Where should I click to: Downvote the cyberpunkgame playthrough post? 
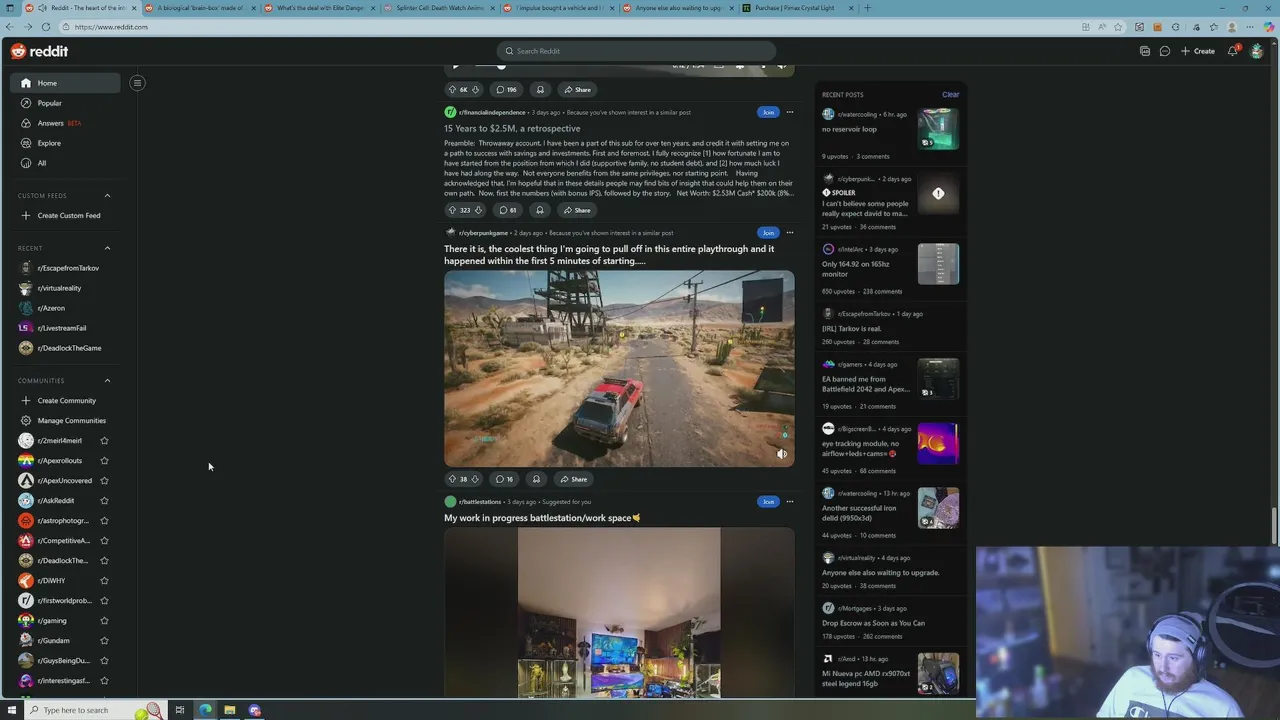(475, 479)
